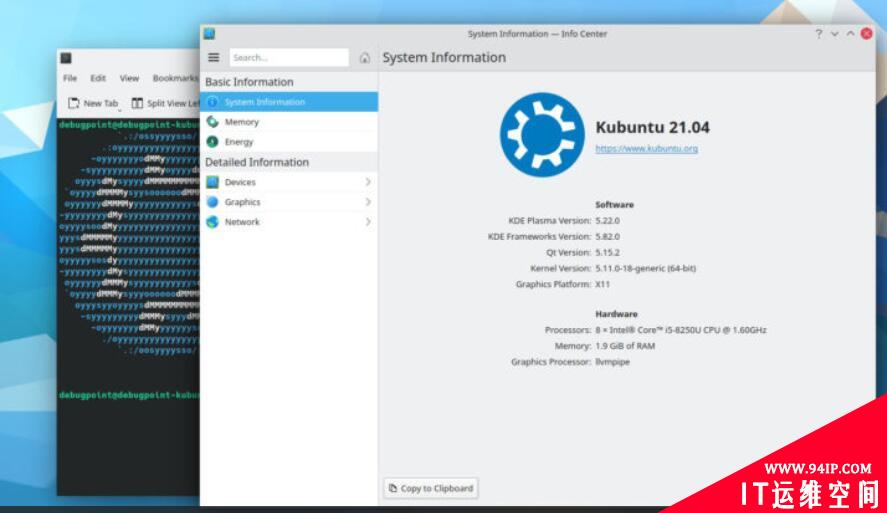Open the hamburger menu in Info Center
Screen dimensions: 887x513
coord(213,57)
